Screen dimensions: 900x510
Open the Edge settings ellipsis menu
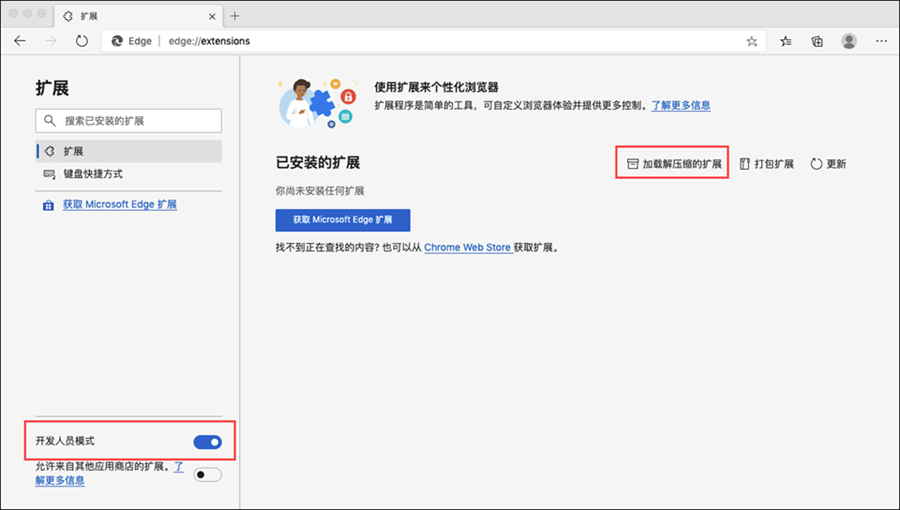881,41
